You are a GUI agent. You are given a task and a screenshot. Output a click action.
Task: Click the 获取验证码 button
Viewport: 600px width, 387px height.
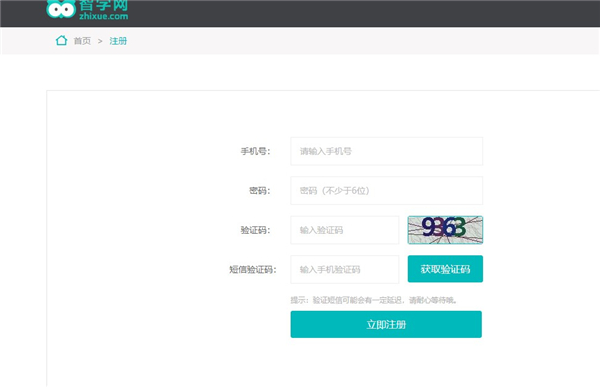pyautogui.click(x=445, y=269)
